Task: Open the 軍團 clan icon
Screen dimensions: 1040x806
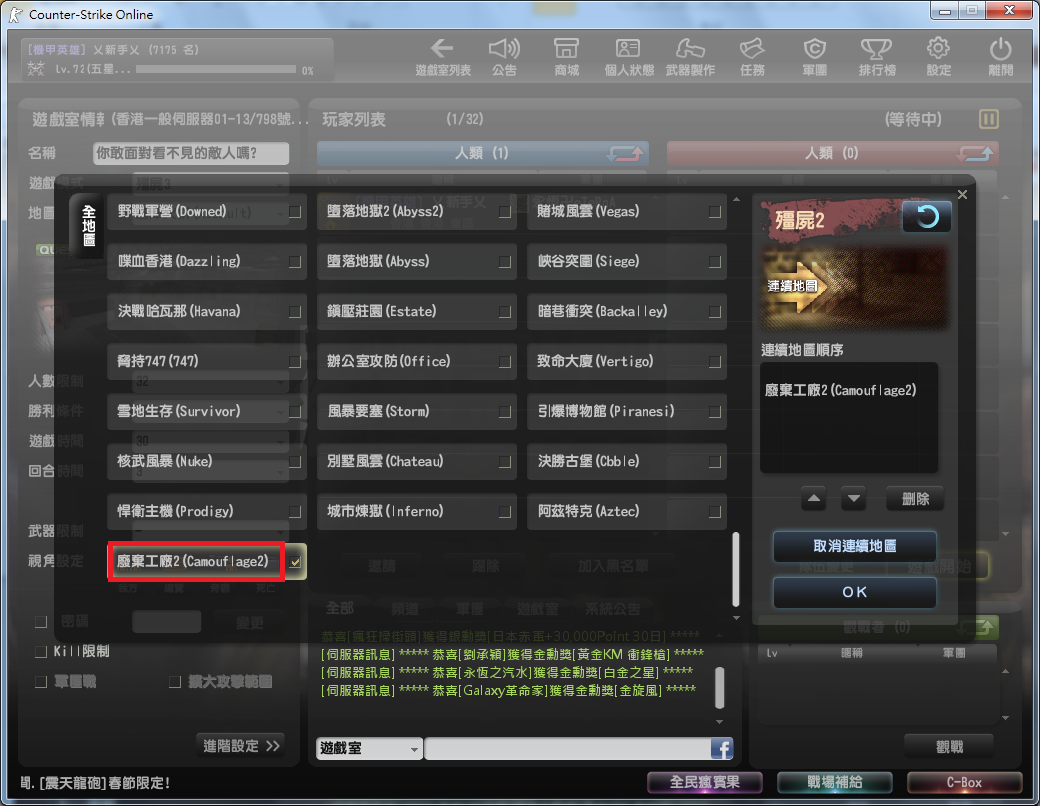Action: point(814,57)
